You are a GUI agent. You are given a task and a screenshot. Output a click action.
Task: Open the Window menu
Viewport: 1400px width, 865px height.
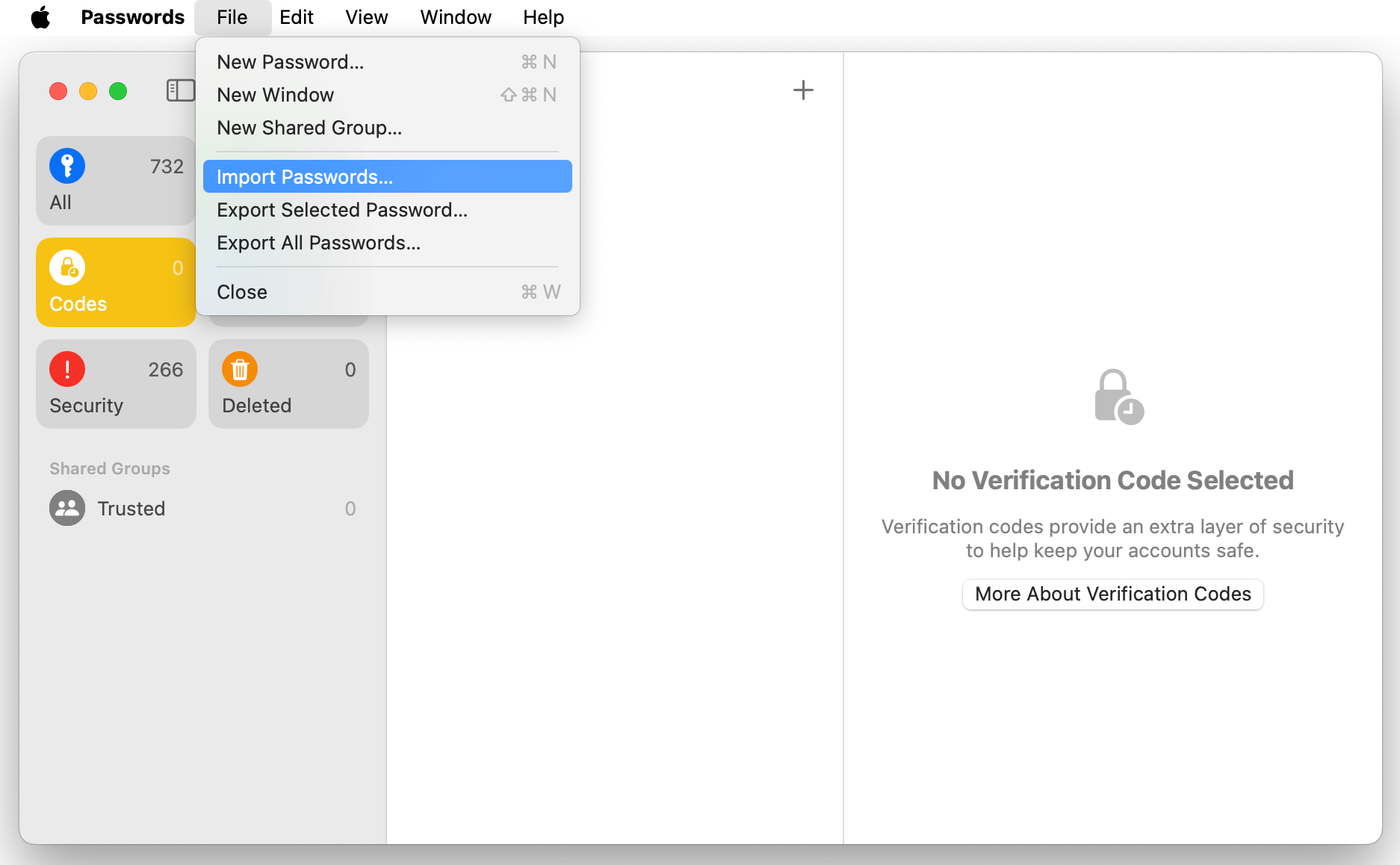(455, 16)
